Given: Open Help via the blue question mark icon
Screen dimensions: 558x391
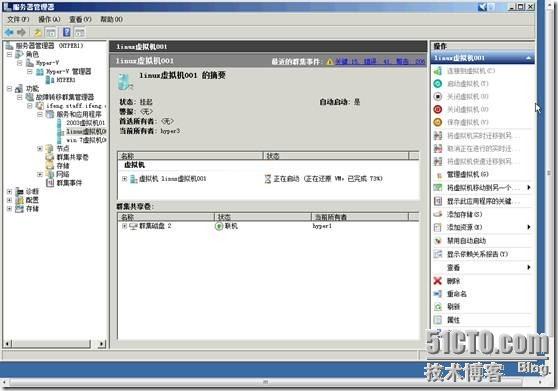Looking at the screenshot, I should pos(67,32).
